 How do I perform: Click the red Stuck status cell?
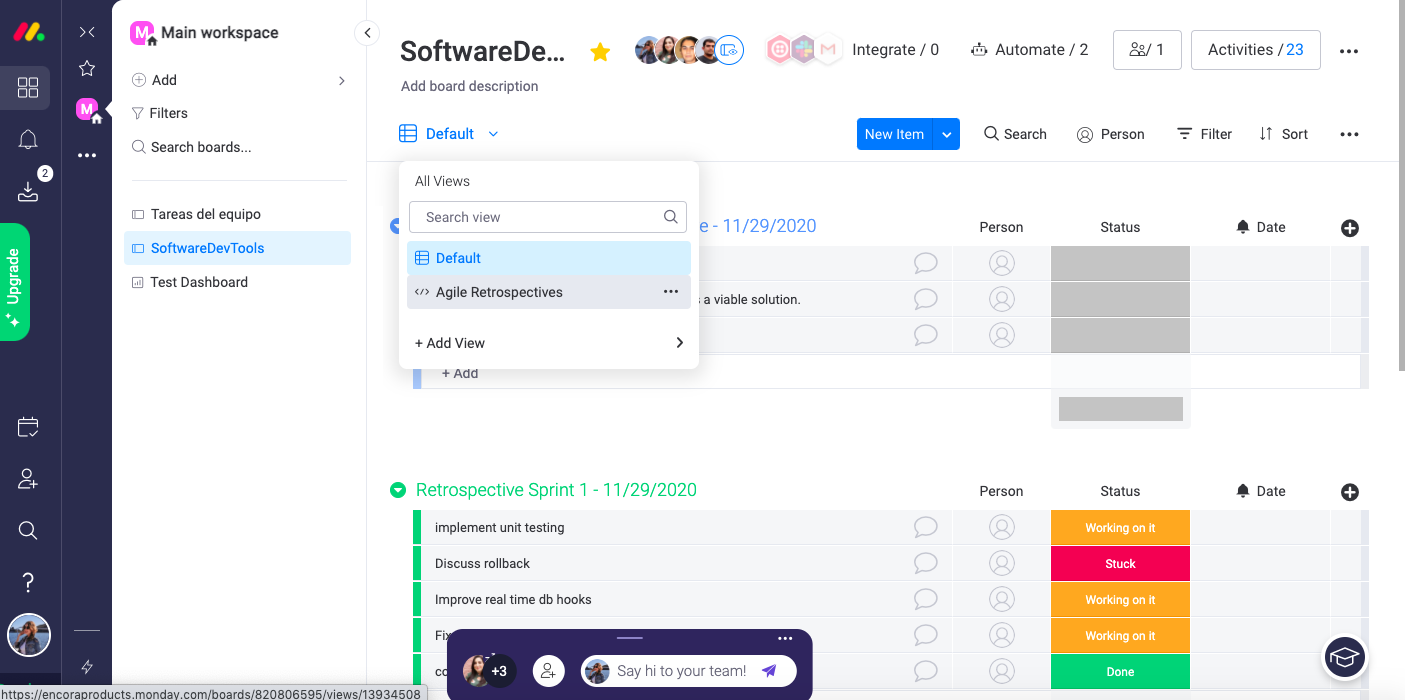pos(1120,564)
